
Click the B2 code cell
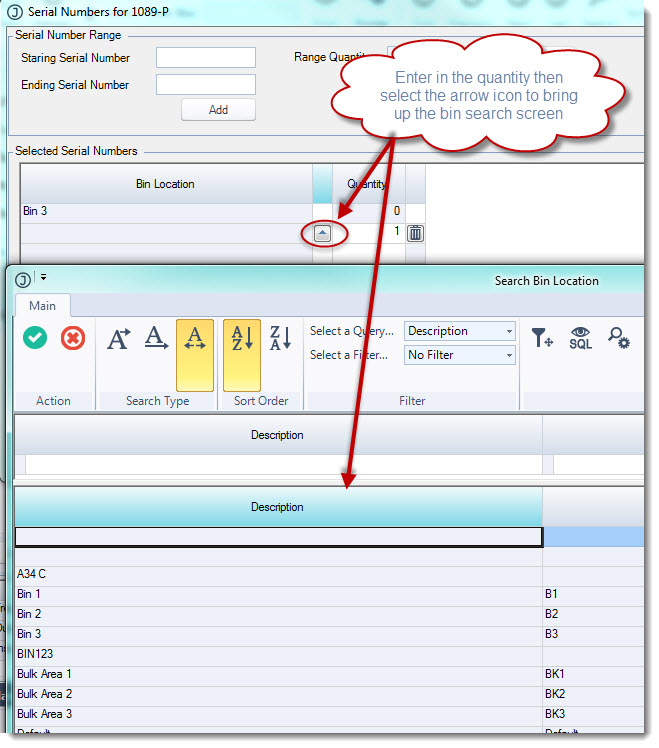[x=593, y=613]
